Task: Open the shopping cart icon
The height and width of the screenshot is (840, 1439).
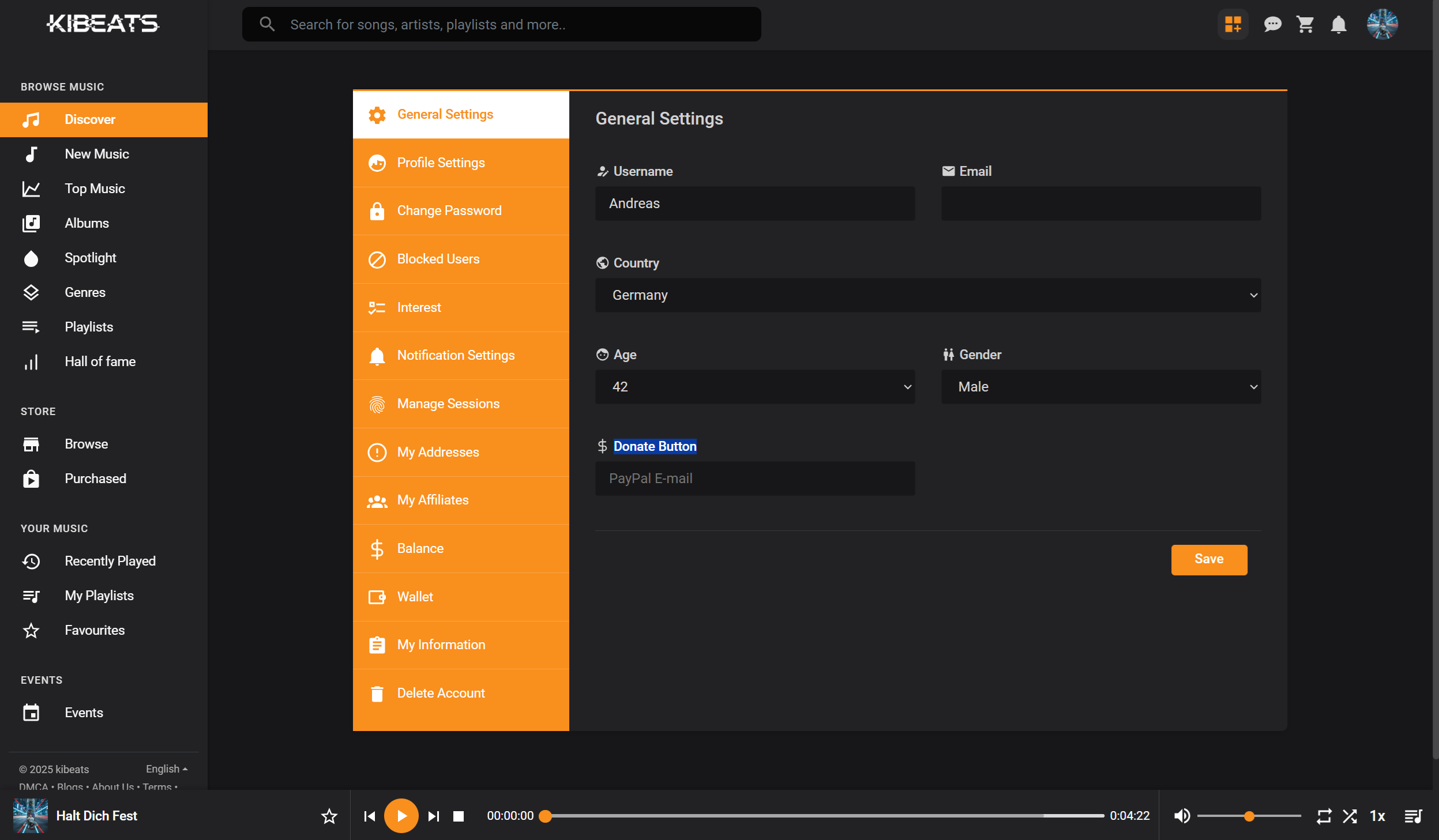Action: (1305, 24)
